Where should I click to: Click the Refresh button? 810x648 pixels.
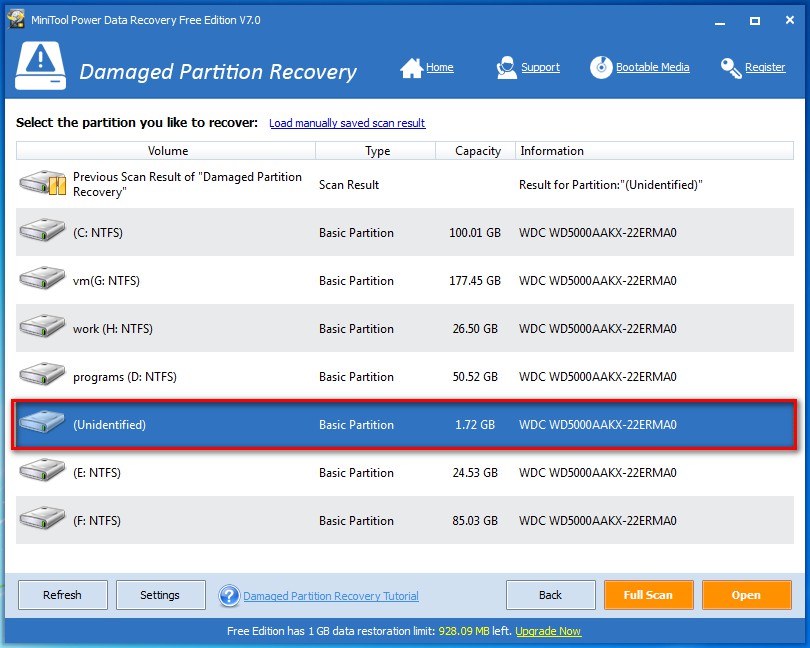pos(62,595)
